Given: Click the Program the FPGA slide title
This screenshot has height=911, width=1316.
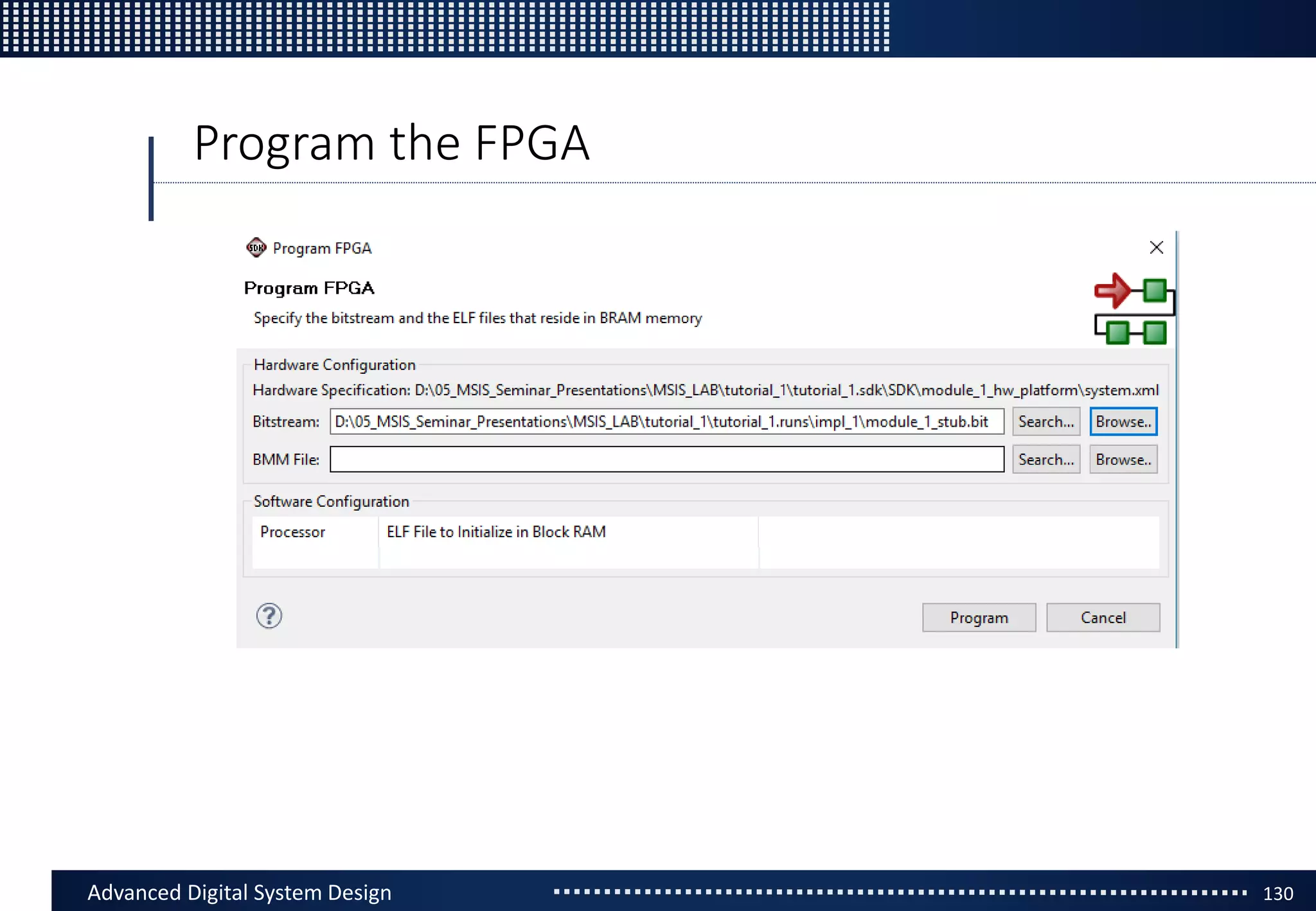Looking at the screenshot, I should click(x=391, y=143).
